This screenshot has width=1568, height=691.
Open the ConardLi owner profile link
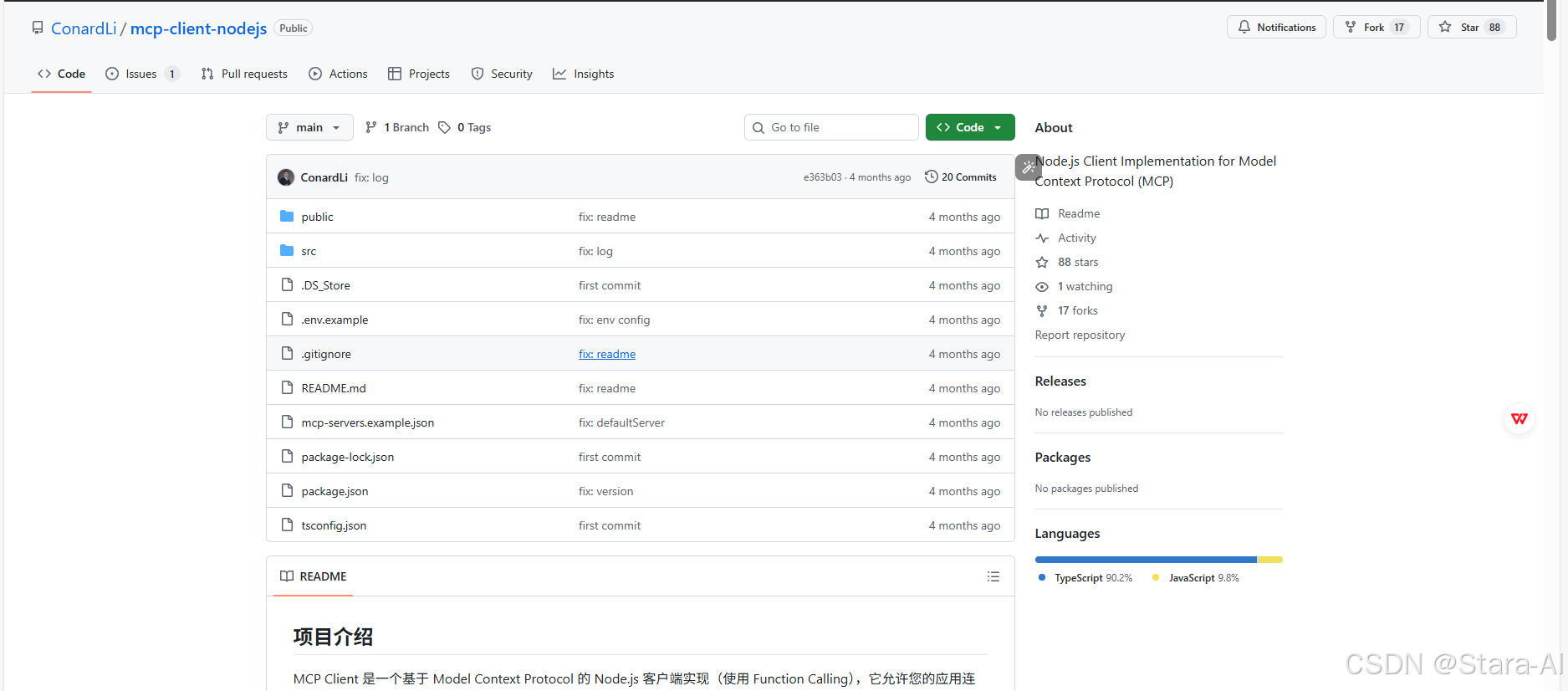tap(84, 28)
